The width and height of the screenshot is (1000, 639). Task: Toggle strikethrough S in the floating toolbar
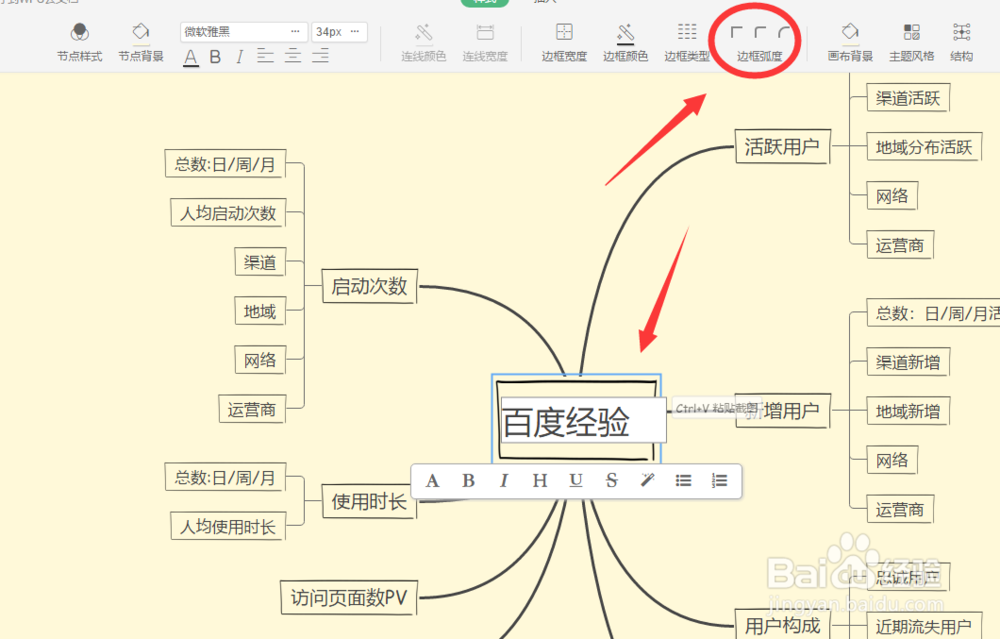tap(611, 480)
